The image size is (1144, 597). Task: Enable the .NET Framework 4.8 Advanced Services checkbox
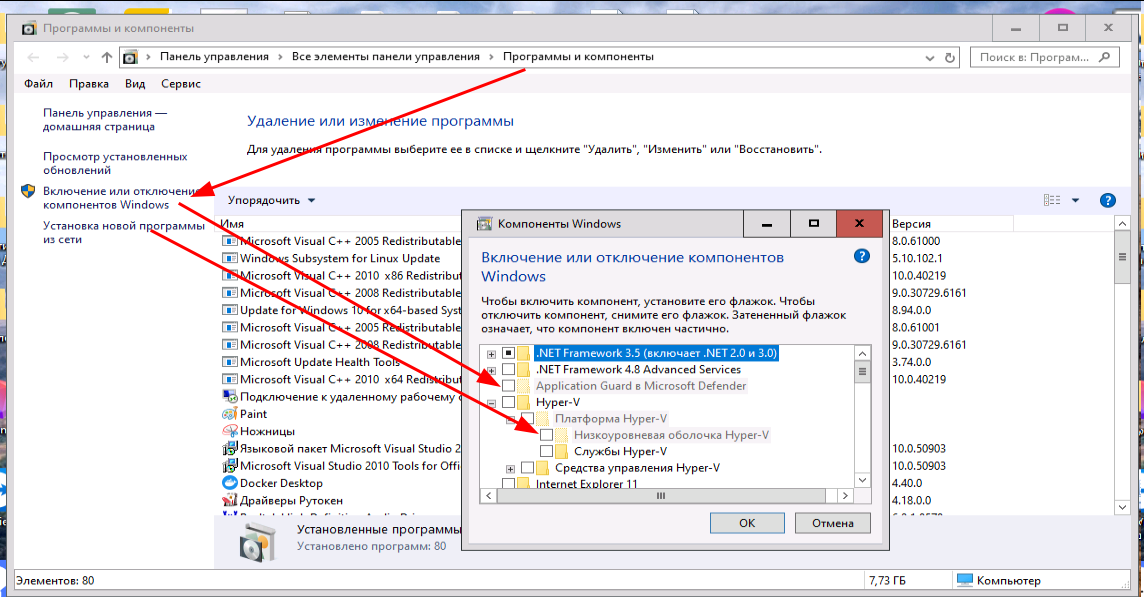coord(509,369)
